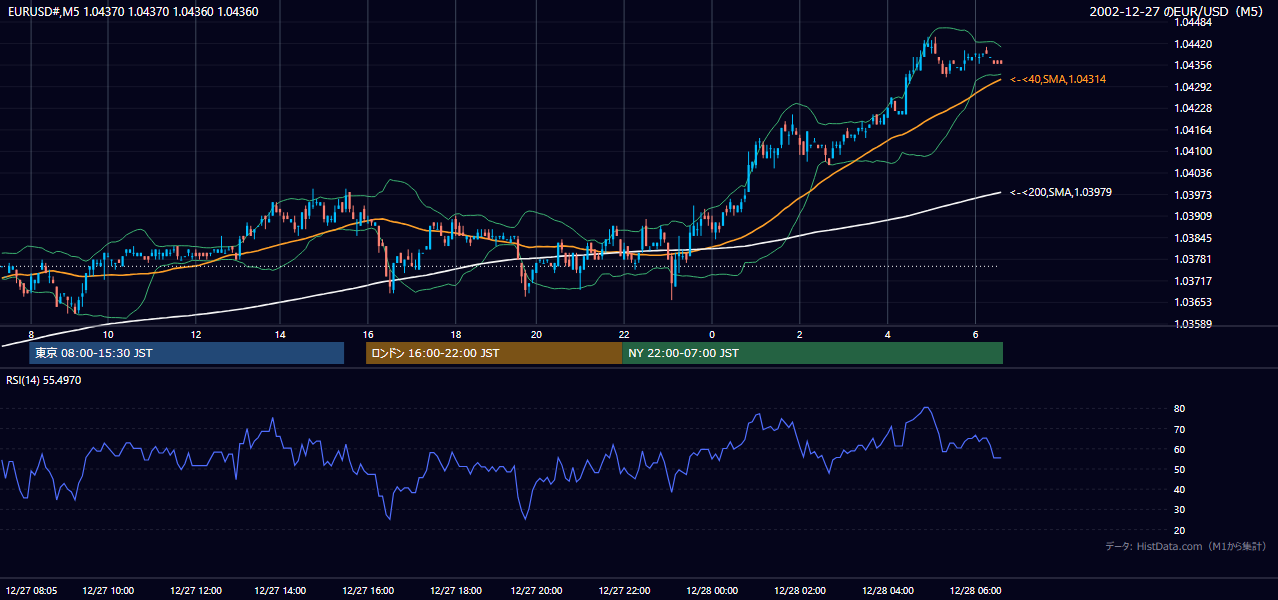Click hour marker 4 under price chart
1278x600 pixels.
click(x=888, y=334)
